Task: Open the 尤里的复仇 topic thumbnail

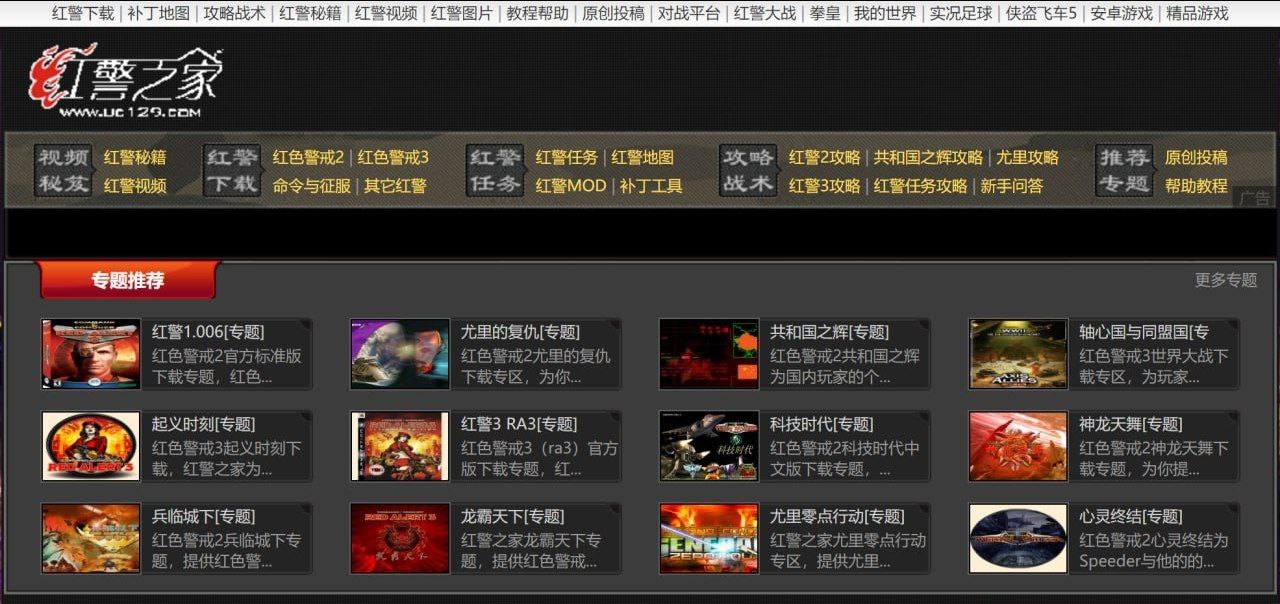Action: (400, 354)
